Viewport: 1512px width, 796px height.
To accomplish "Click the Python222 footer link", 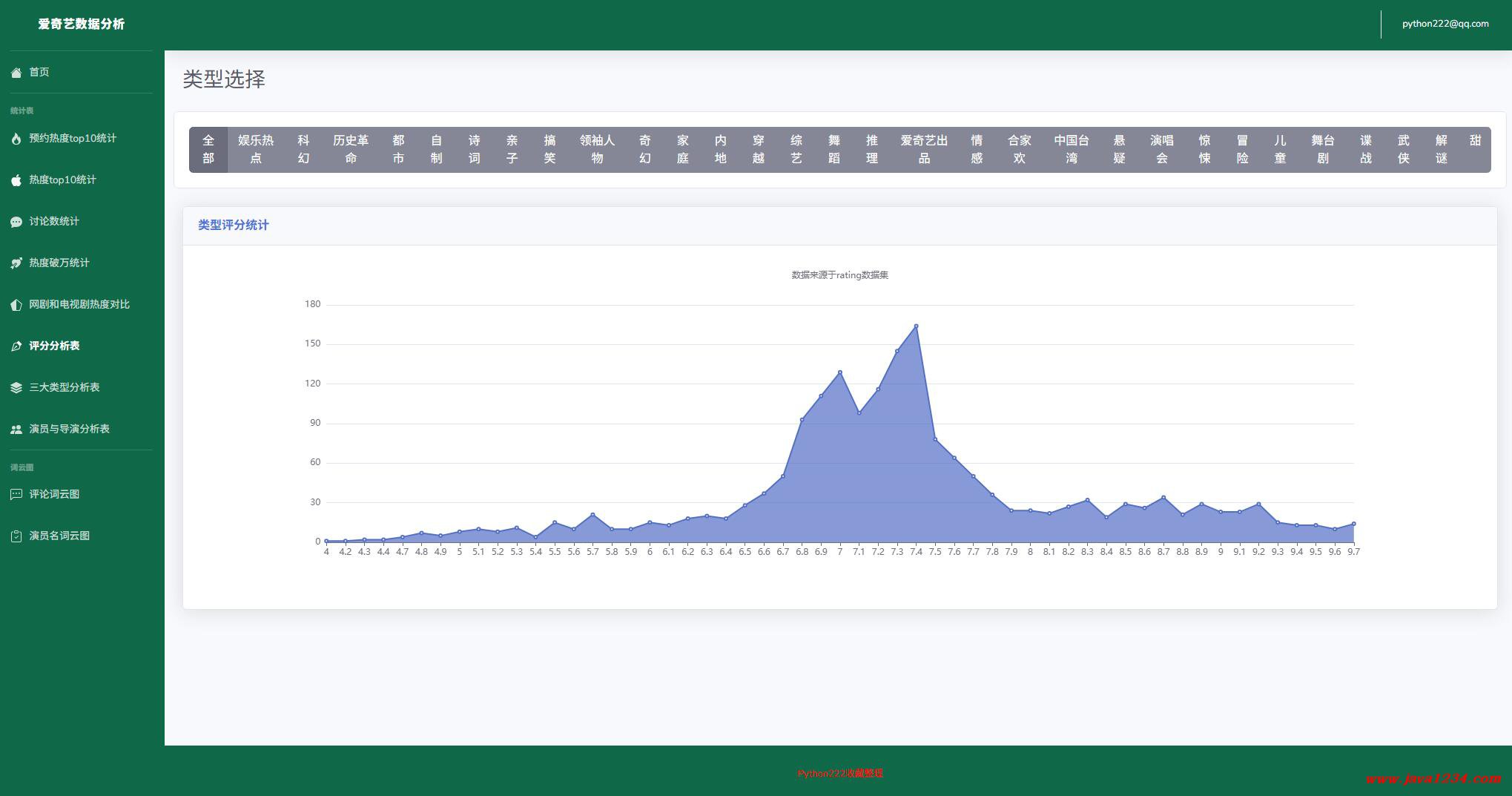I will point(839,773).
